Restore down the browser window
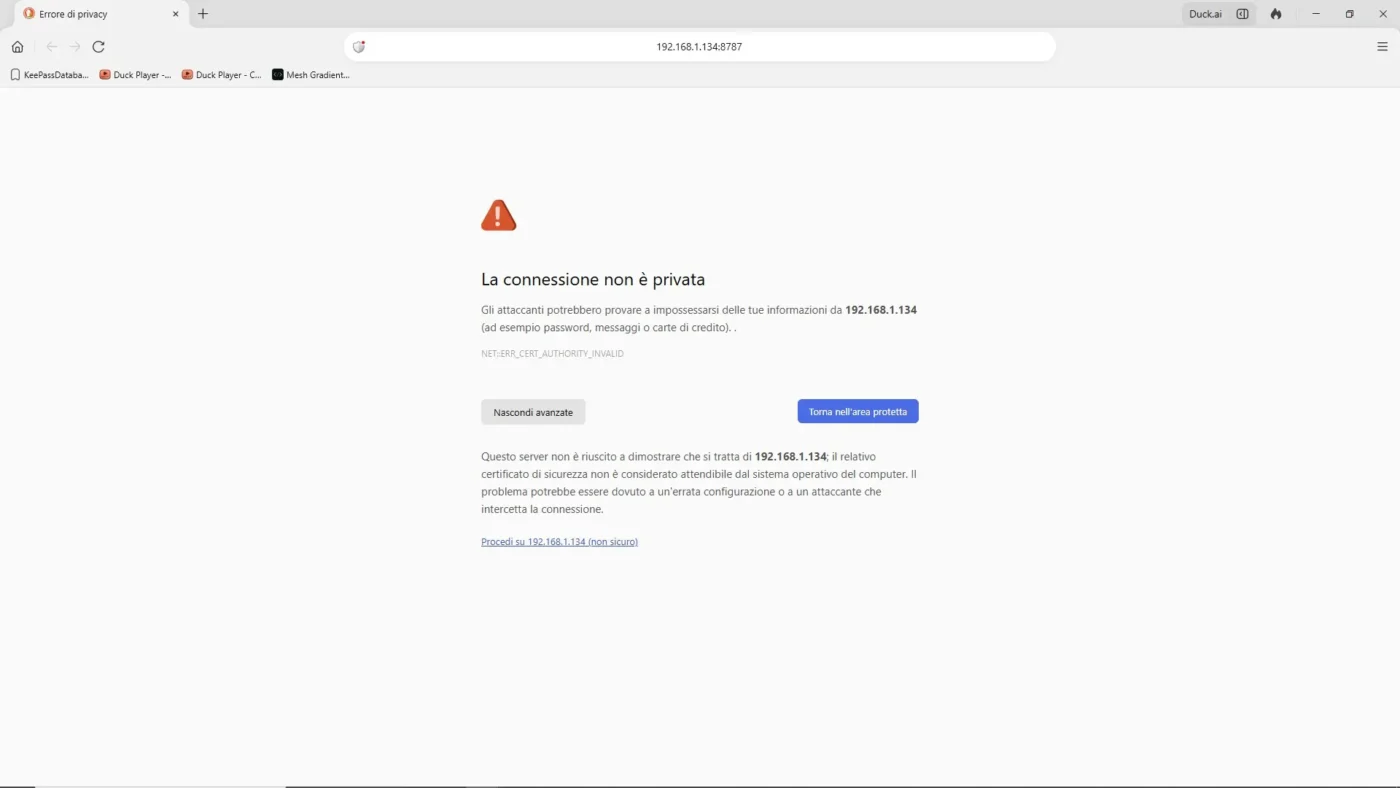 tap(1349, 14)
